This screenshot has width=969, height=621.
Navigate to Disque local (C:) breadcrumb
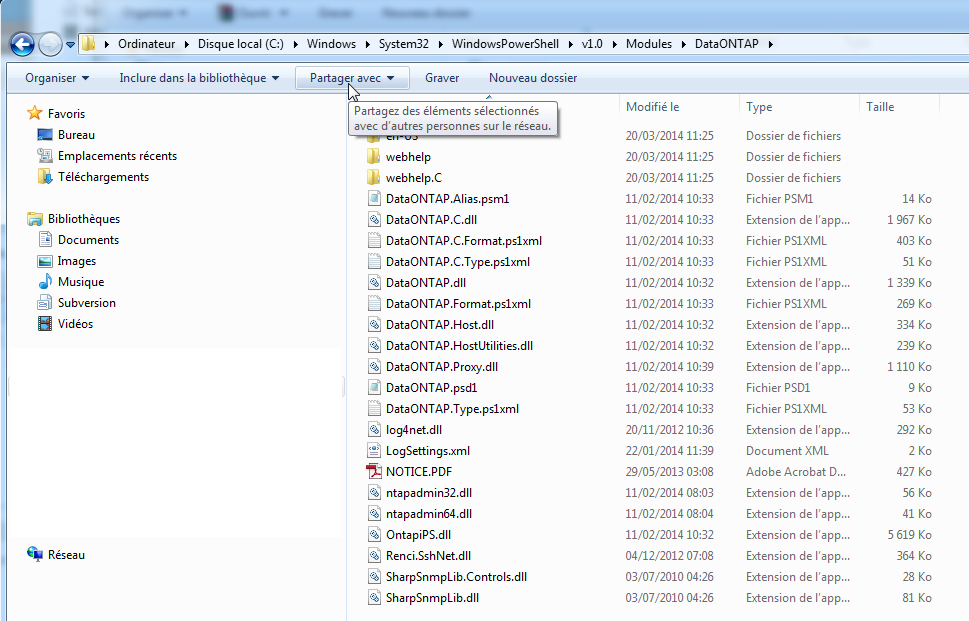point(240,44)
